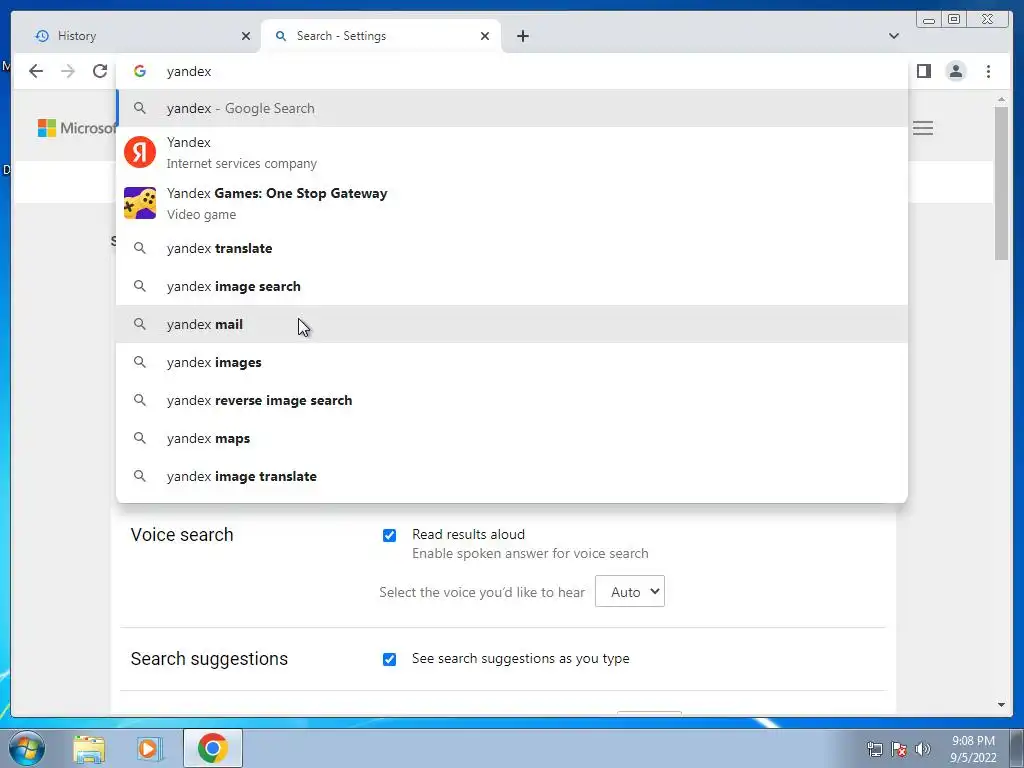Image resolution: width=1024 pixels, height=768 pixels.
Task: Open Windows Explorer from taskbar
Action: pos(89,749)
